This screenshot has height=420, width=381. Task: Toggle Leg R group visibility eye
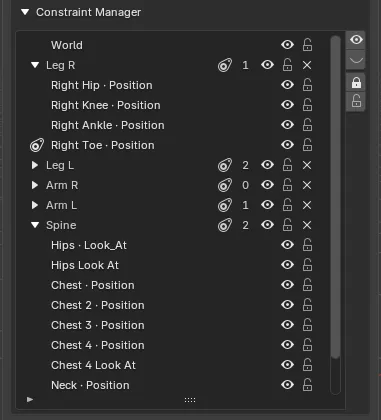pyautogui.click(x=267, y=65)
